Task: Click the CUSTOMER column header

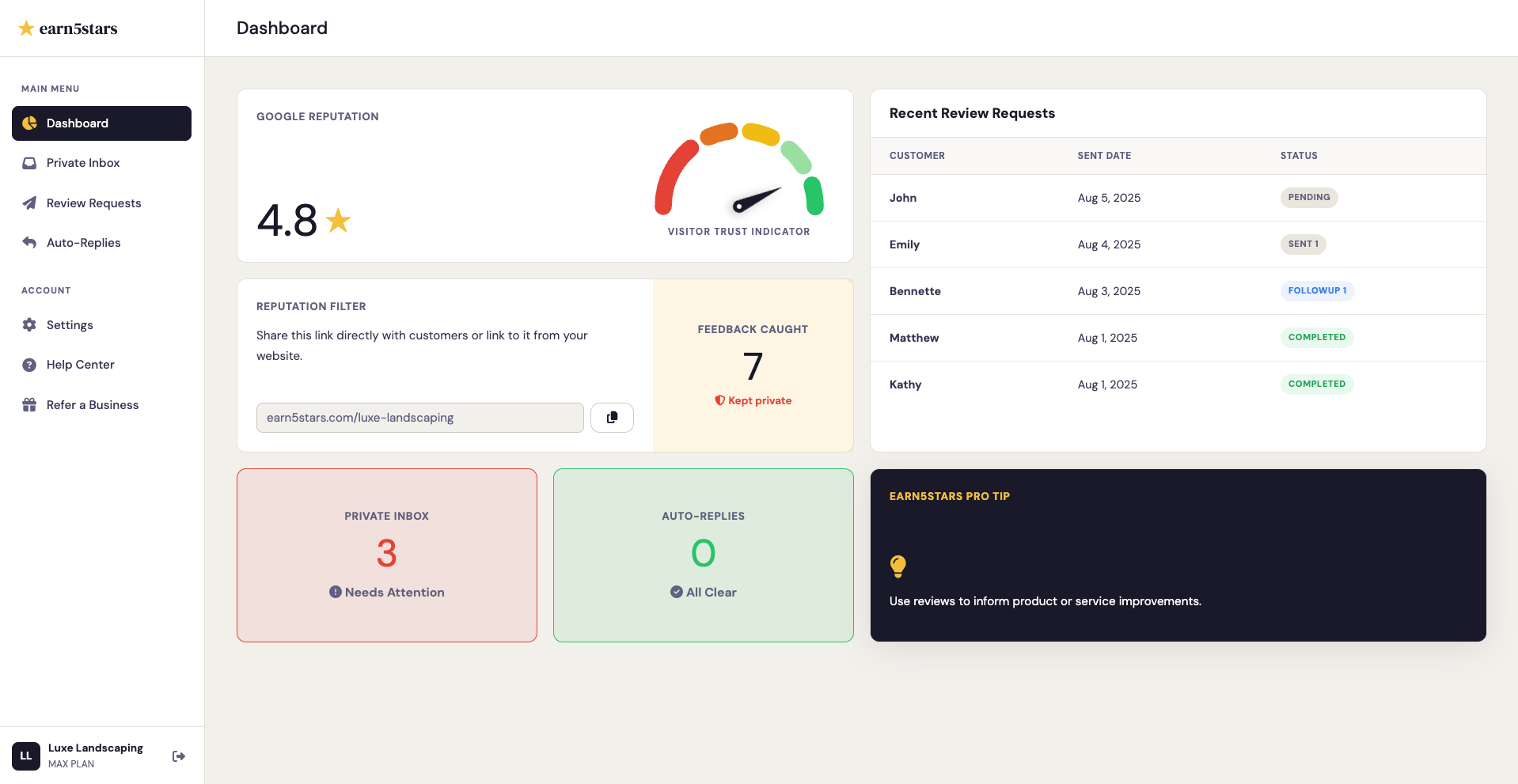Action: pyautogui.click(x=917, y=155)
